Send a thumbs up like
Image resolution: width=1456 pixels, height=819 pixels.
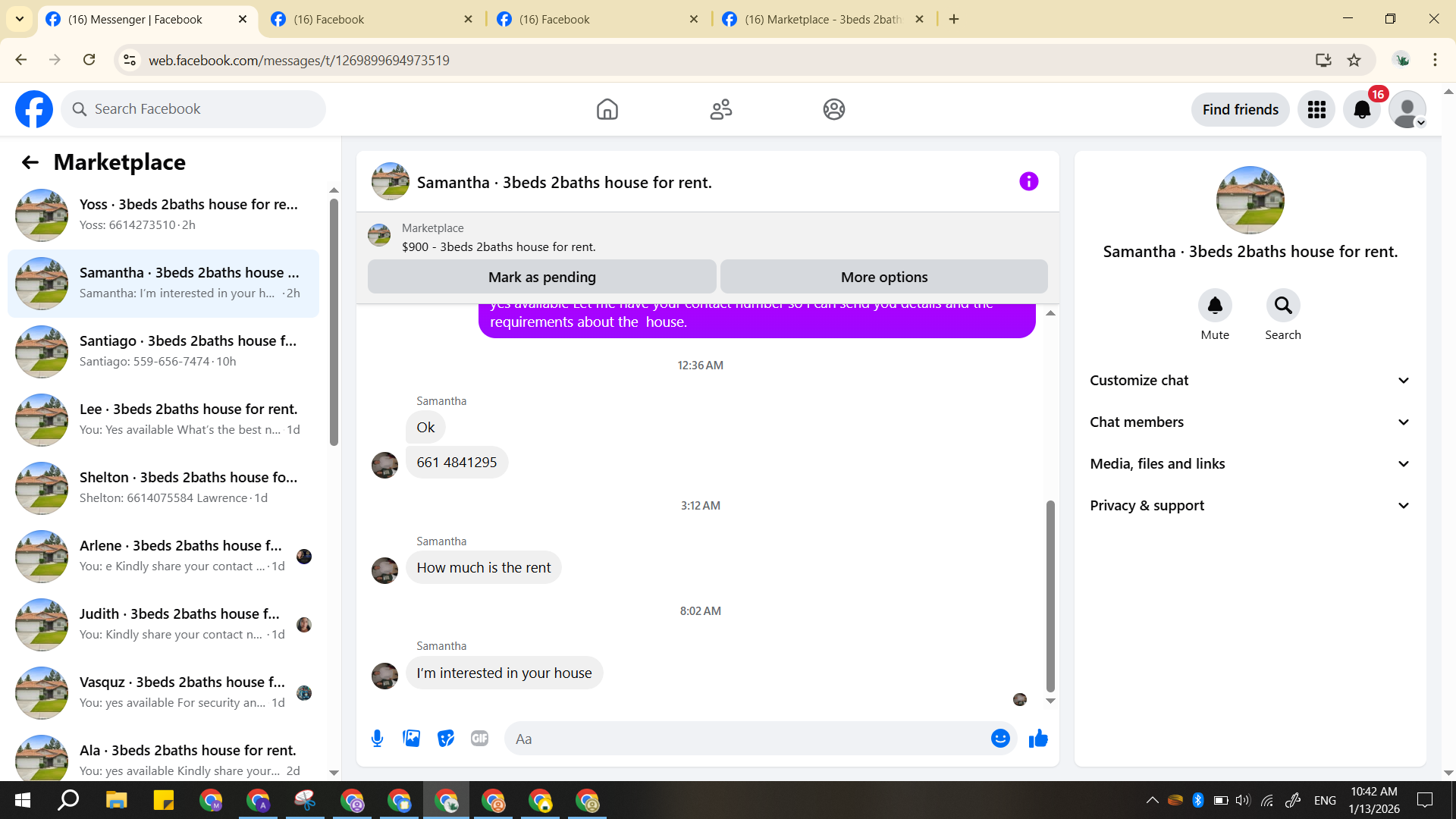point(1038,739)
